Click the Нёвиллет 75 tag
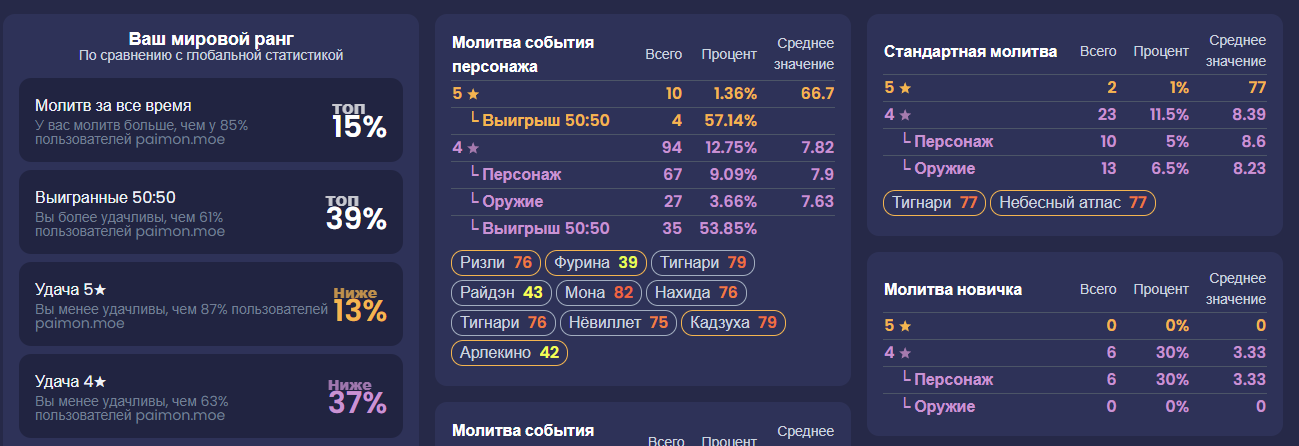Image resolution: width=1299 pixels, height=446 pixels. pyautogui.click(x=617, y=323)
